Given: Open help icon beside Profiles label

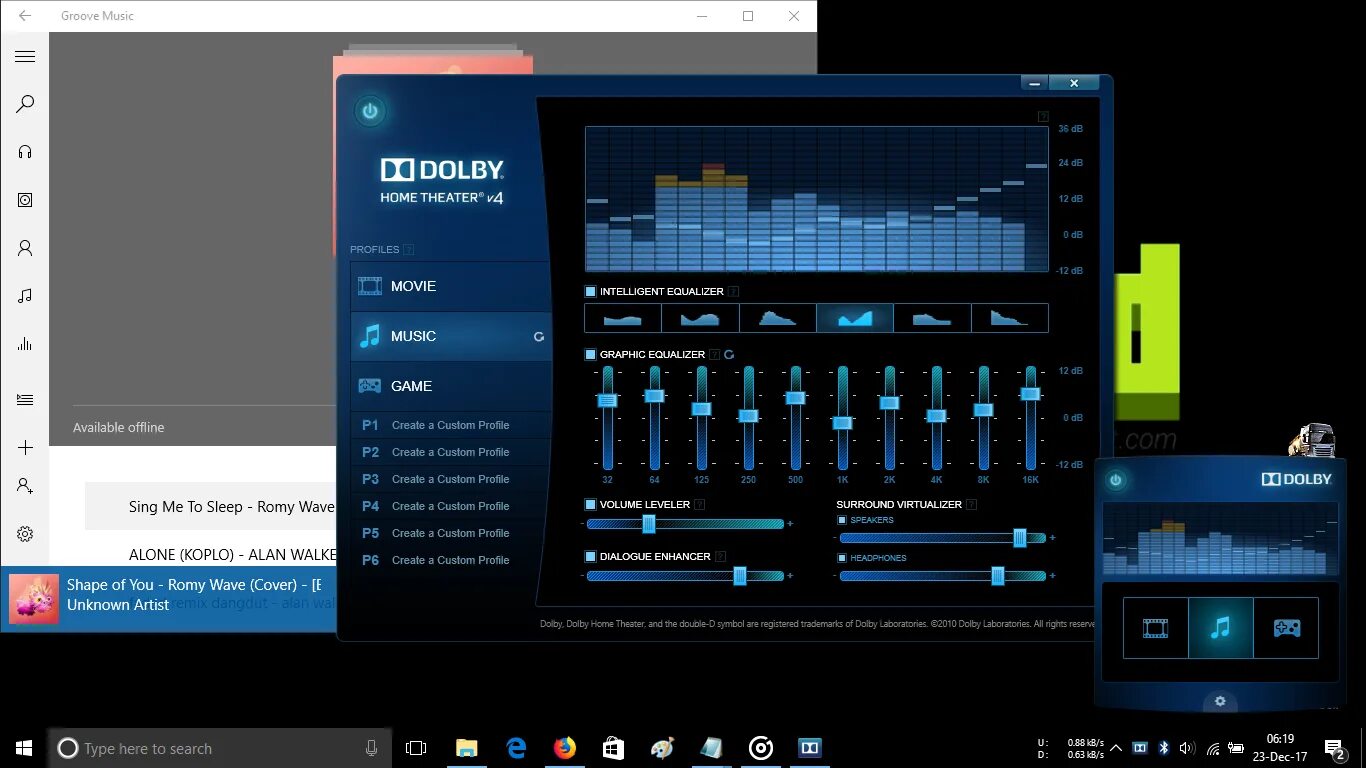Looking at the screenshot, I should tap(408, 250).
